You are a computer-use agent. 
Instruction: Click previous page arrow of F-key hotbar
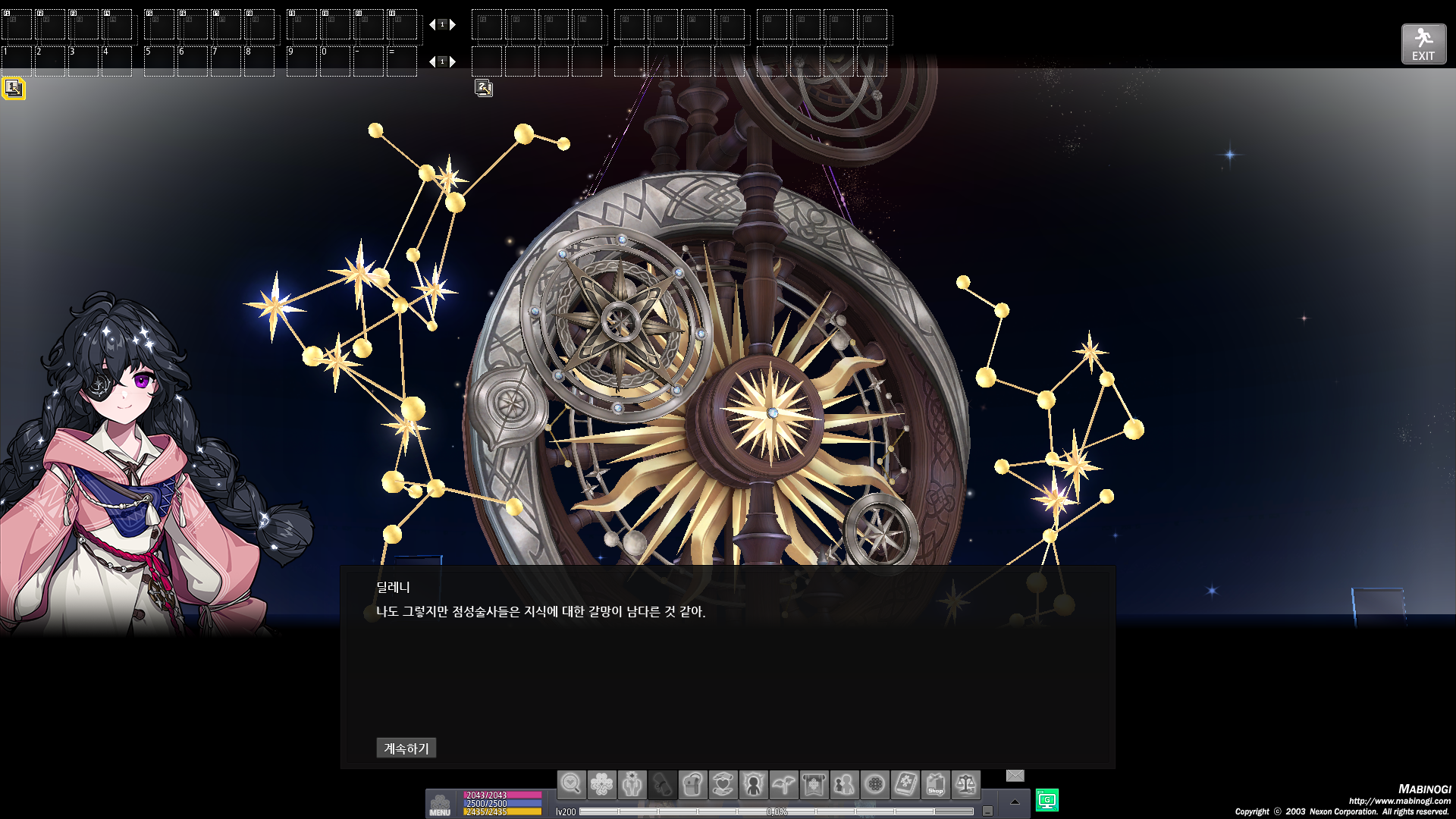432,24
